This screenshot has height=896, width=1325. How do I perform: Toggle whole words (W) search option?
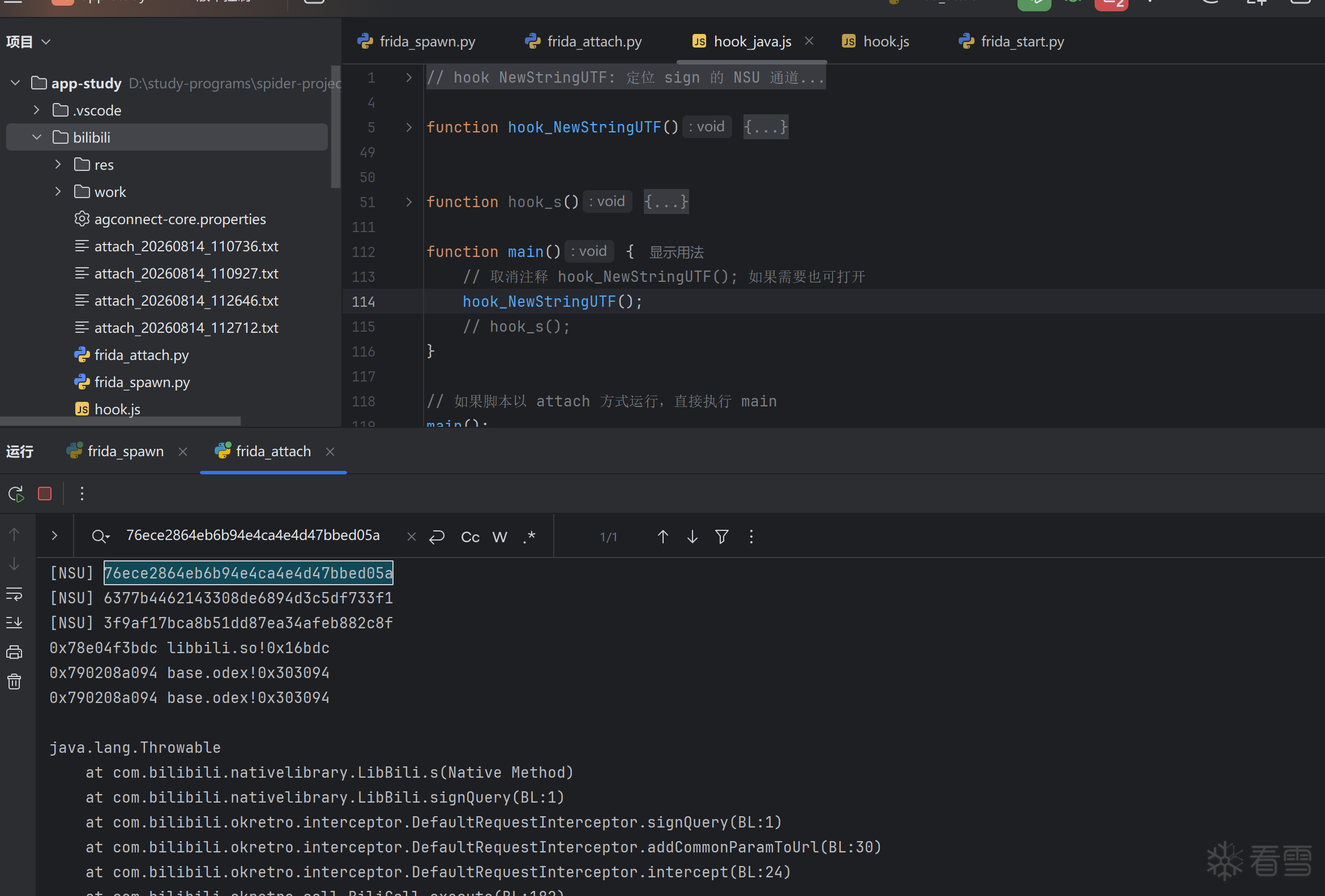coord(499,537)
